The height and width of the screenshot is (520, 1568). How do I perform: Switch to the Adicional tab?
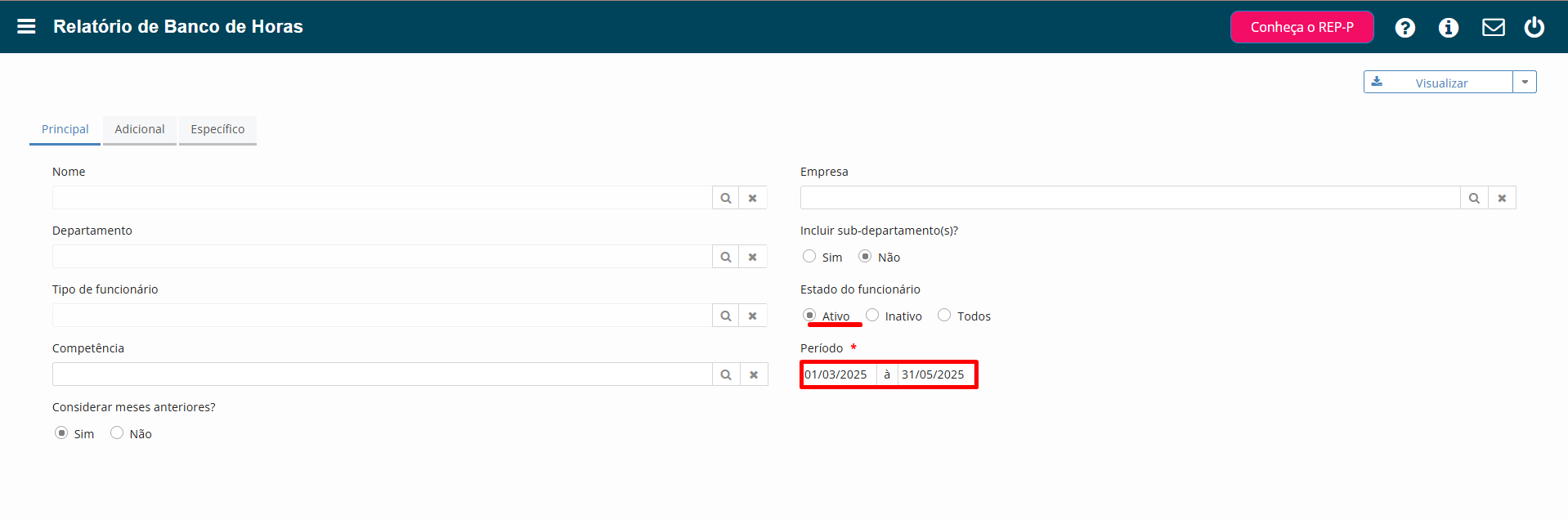140,129
